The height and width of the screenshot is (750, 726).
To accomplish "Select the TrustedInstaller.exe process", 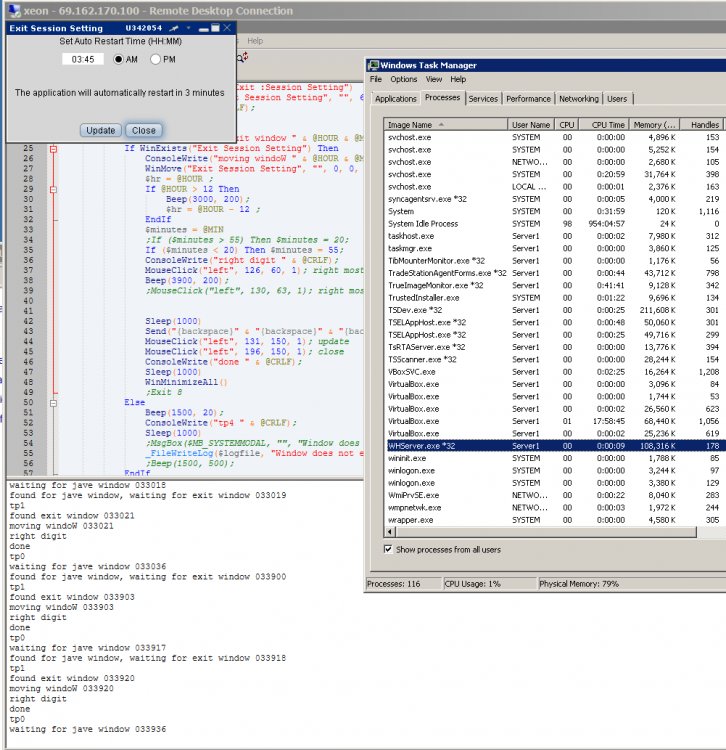I will (x=555, y=298).
